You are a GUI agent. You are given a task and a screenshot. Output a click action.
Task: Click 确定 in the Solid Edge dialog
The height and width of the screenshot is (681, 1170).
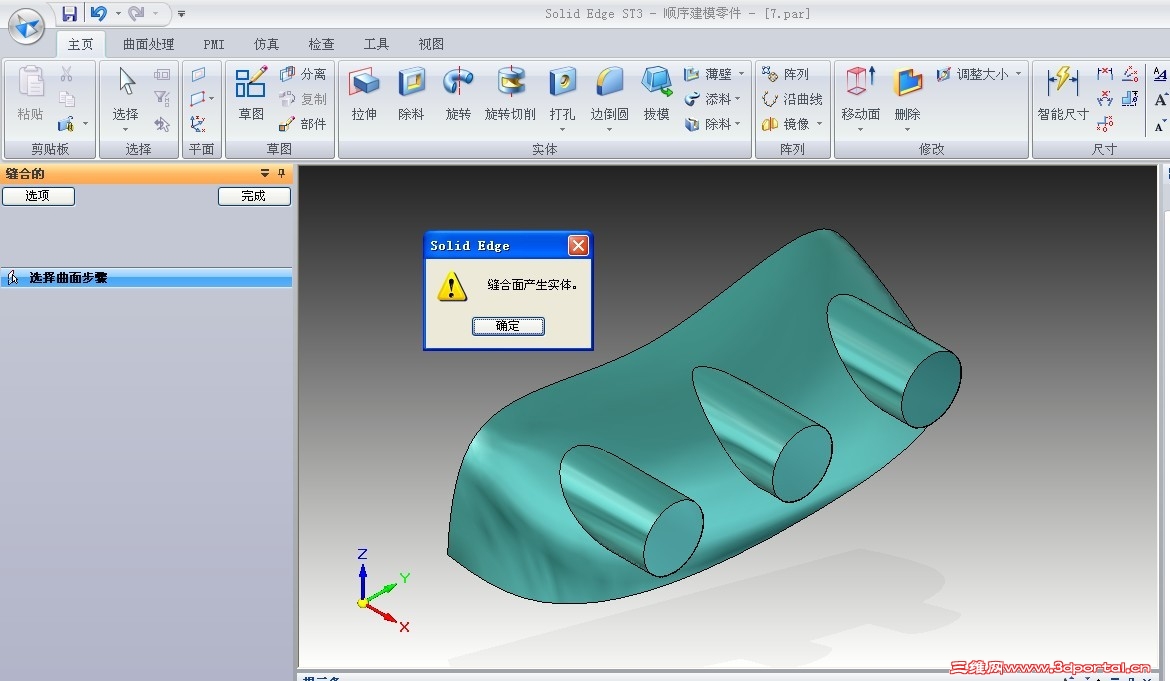point(508,326)
